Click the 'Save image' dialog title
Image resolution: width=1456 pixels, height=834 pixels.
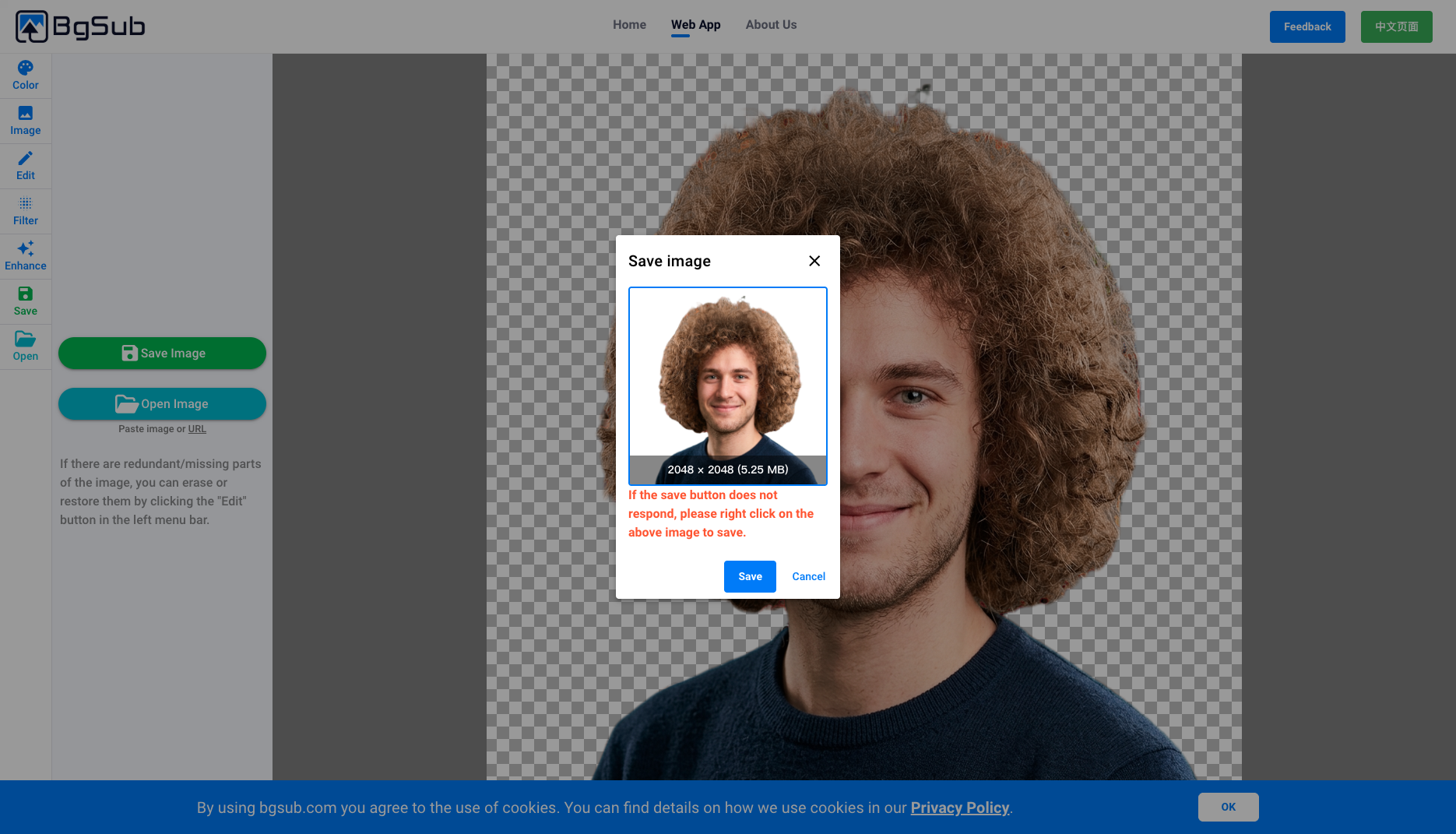click(670, 261)
